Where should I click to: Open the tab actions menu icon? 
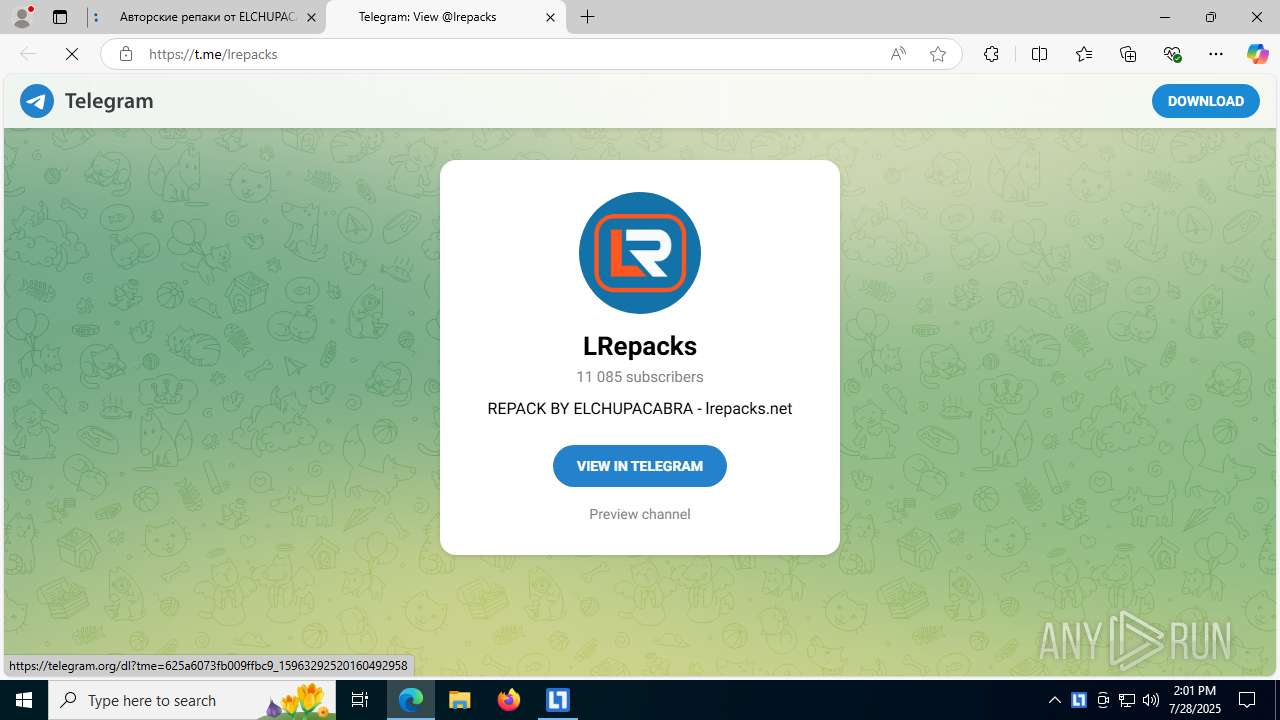tap(60, 17)
